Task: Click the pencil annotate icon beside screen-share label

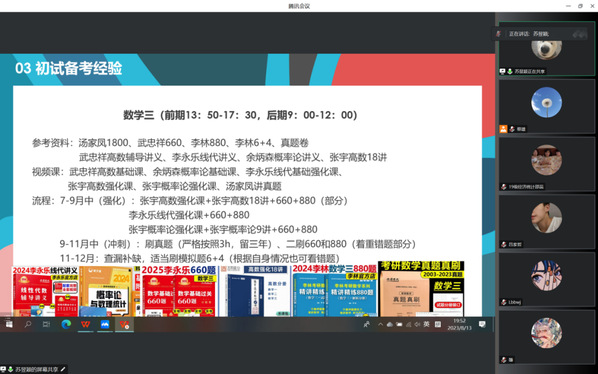Action: click(x=63, y=369)
